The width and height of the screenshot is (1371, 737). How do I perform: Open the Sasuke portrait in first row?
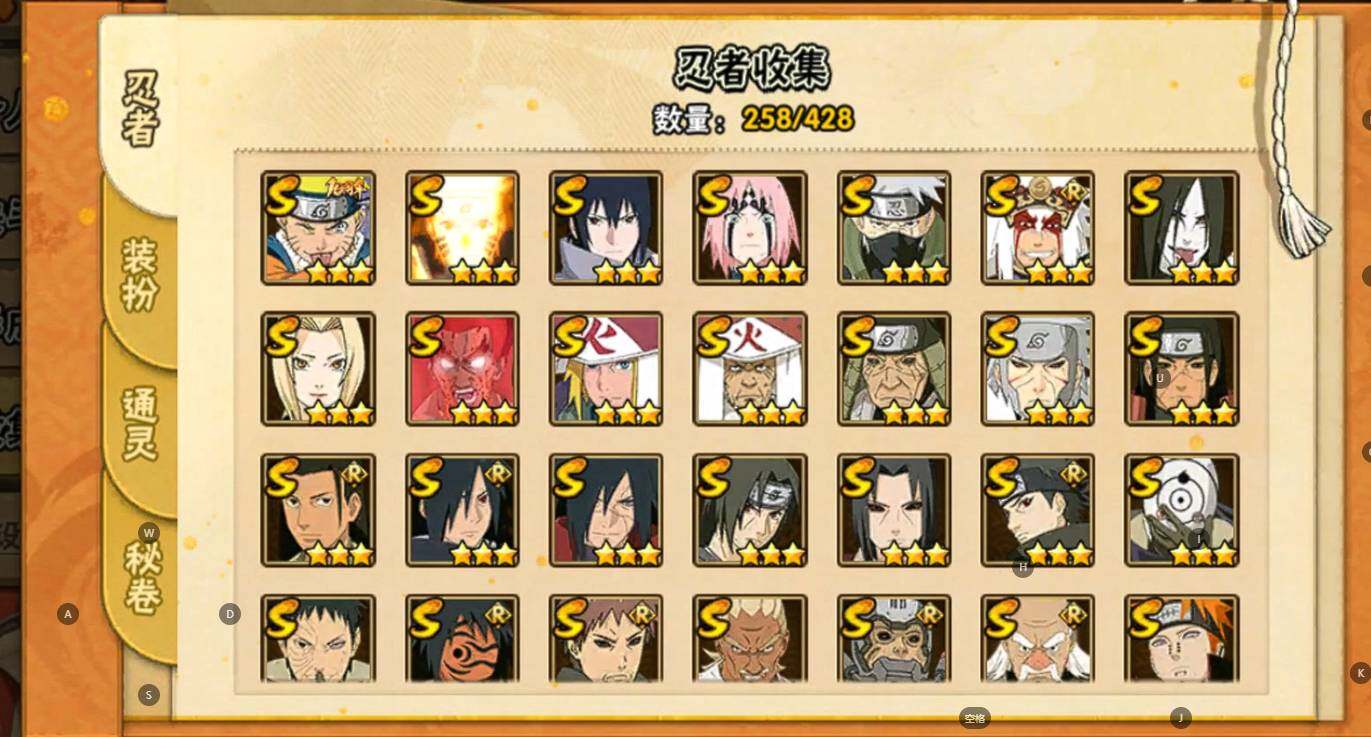pyautogui.click(x=606, y=228)
